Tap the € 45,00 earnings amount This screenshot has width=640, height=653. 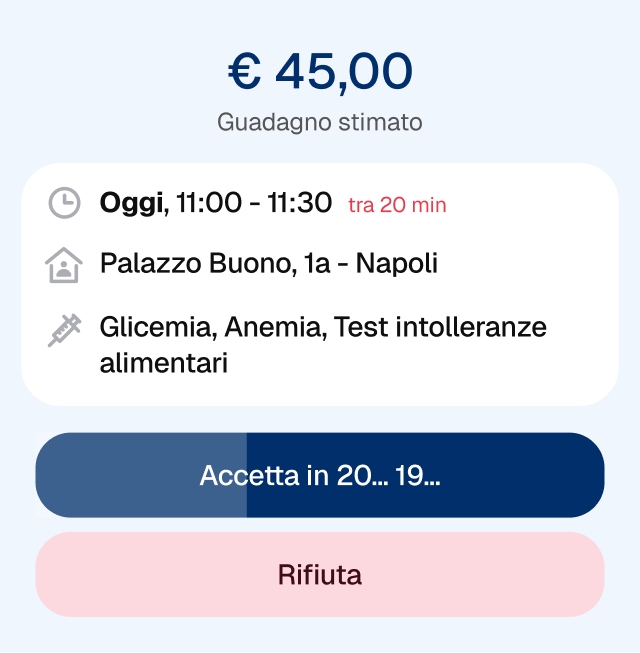[320, 71]
